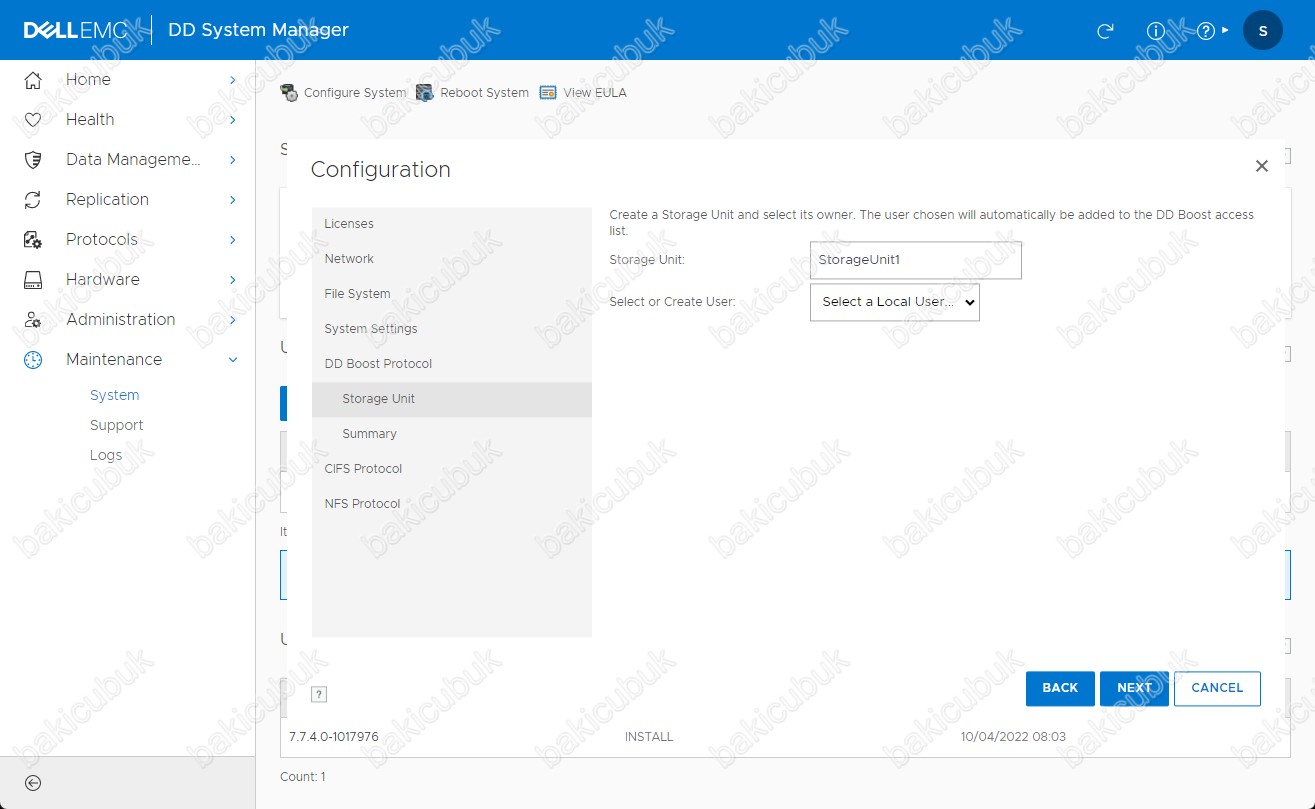Click the Reboot System icon

click(x=425, y=93)
